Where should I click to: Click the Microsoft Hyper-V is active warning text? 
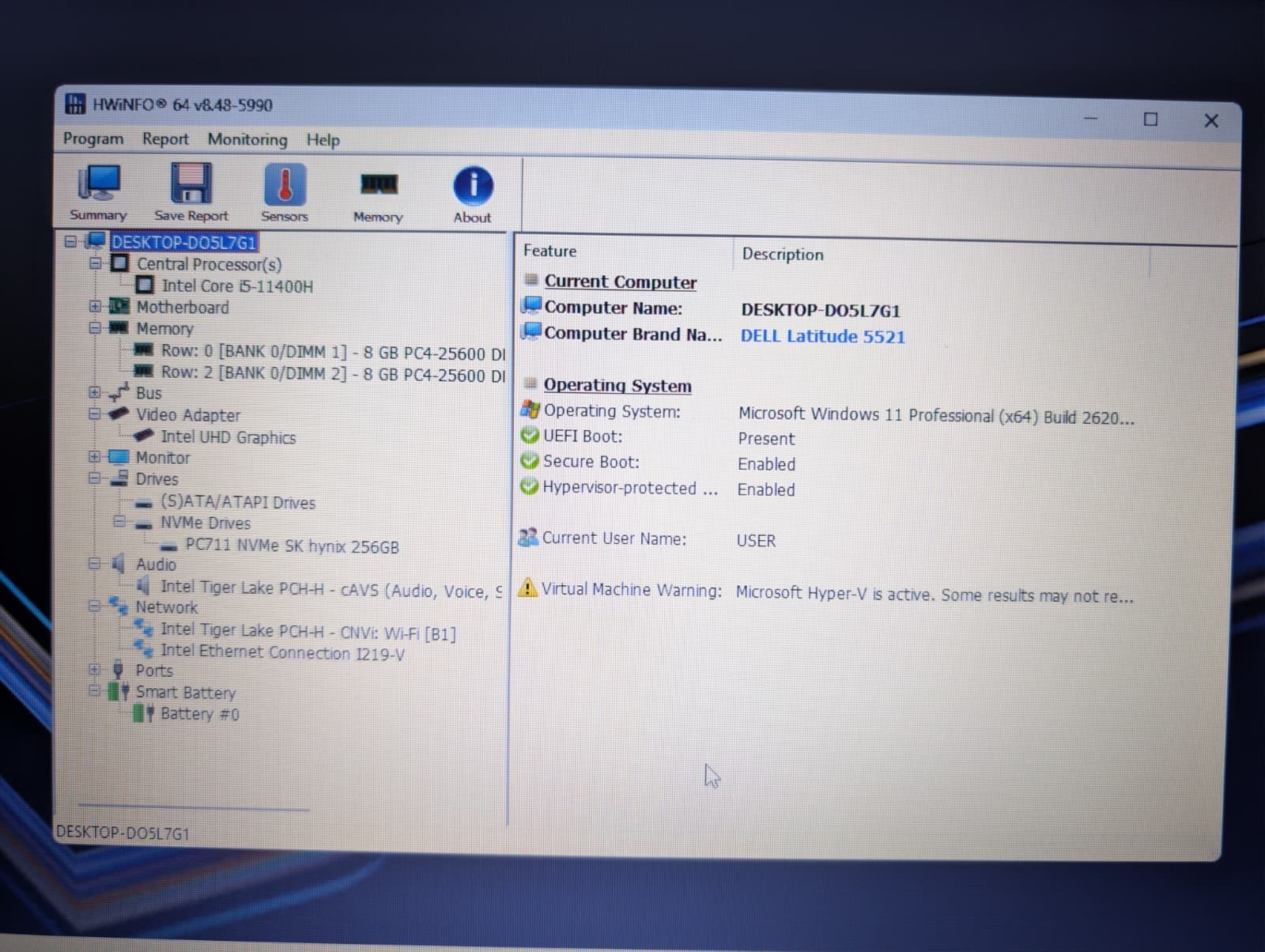934,594
